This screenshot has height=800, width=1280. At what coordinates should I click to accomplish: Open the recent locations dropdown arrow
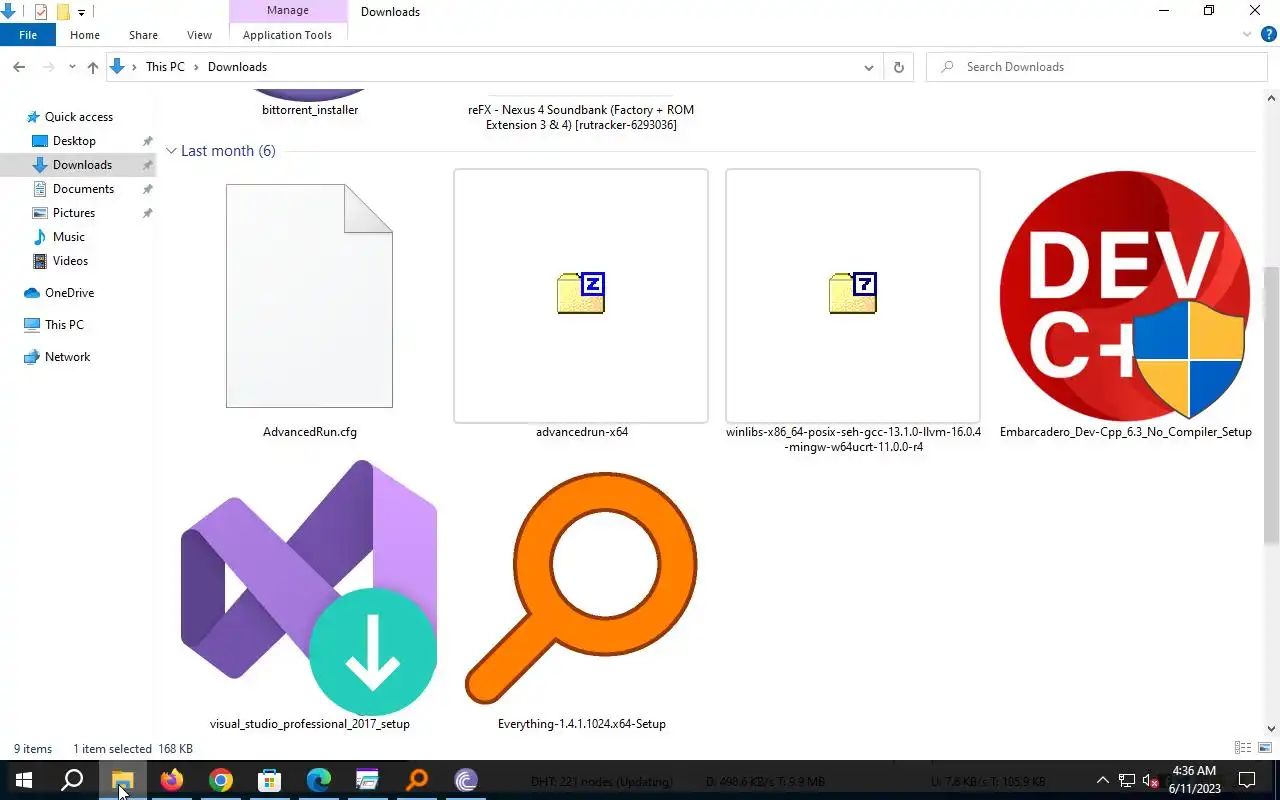(72, 67)
